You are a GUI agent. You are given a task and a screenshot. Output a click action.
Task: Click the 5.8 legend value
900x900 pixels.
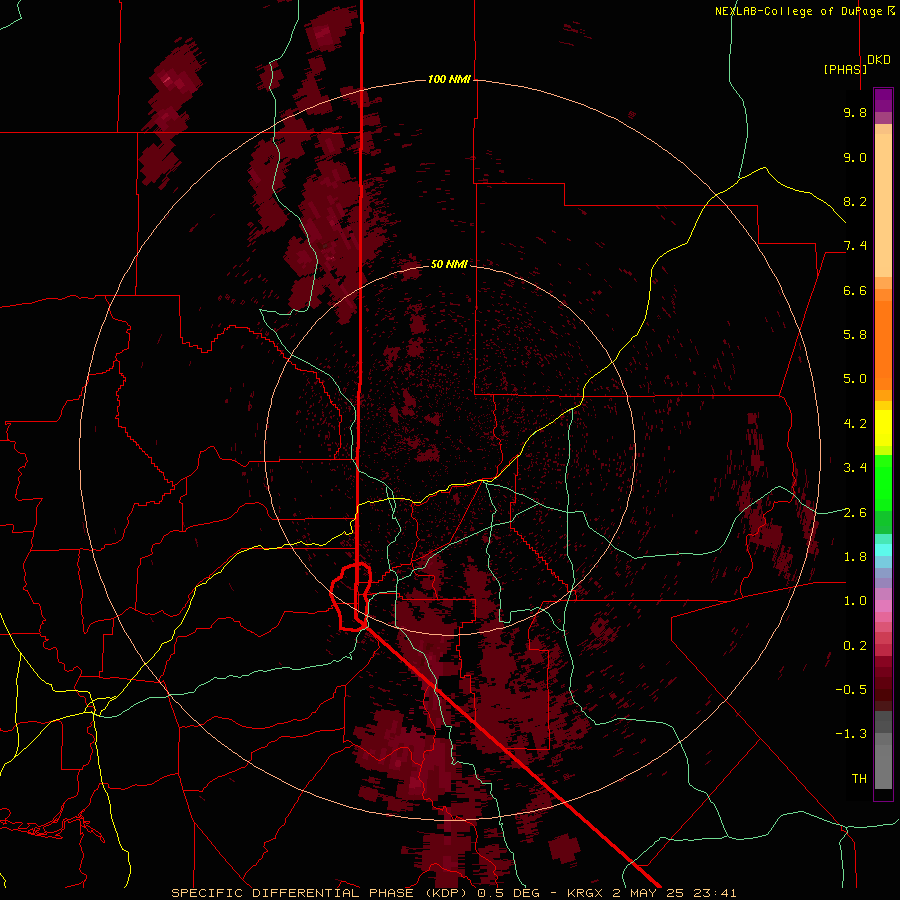pyautogui.click(x=855, y=335)
